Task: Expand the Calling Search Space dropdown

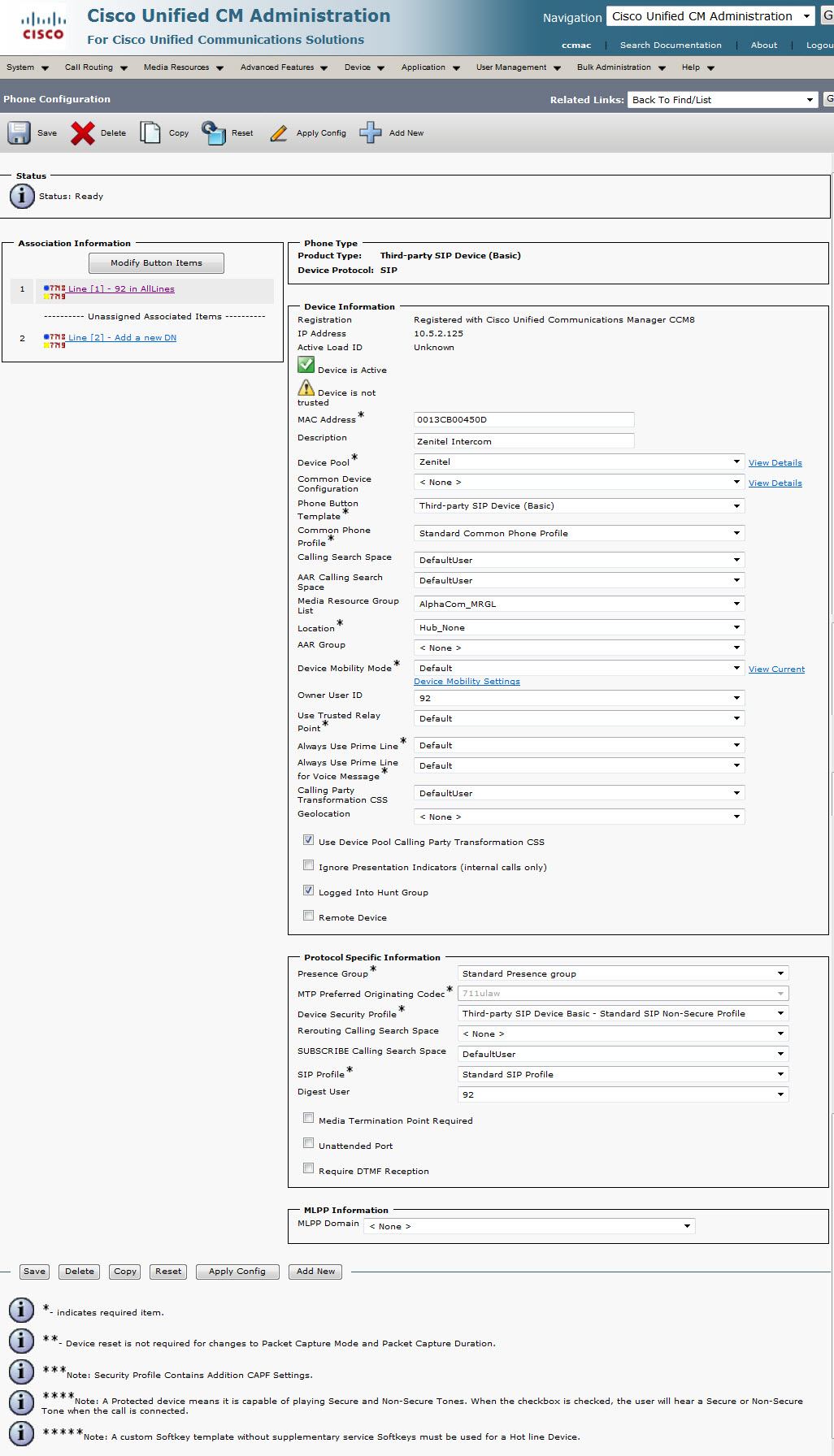Action: (579, 560)
